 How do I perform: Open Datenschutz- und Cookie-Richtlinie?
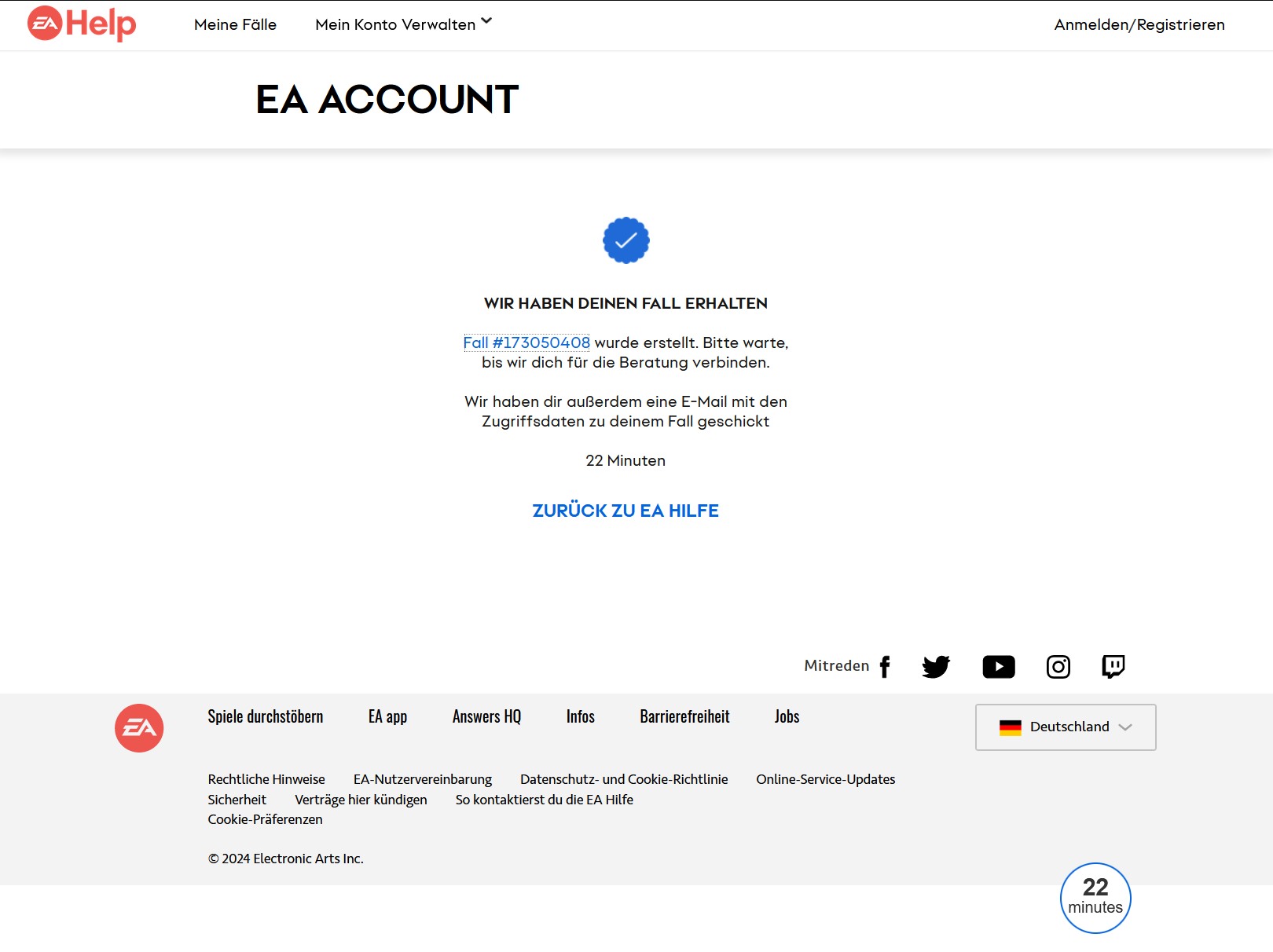pyautogui.click(x=624, y=779)
